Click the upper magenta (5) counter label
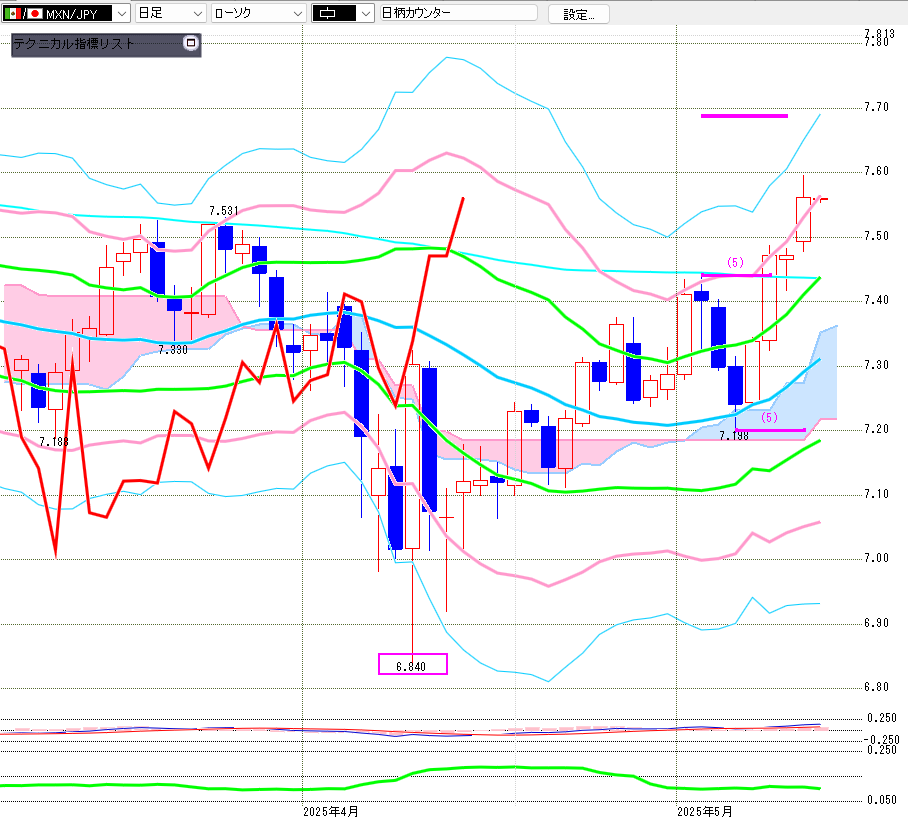 [735, 262]
